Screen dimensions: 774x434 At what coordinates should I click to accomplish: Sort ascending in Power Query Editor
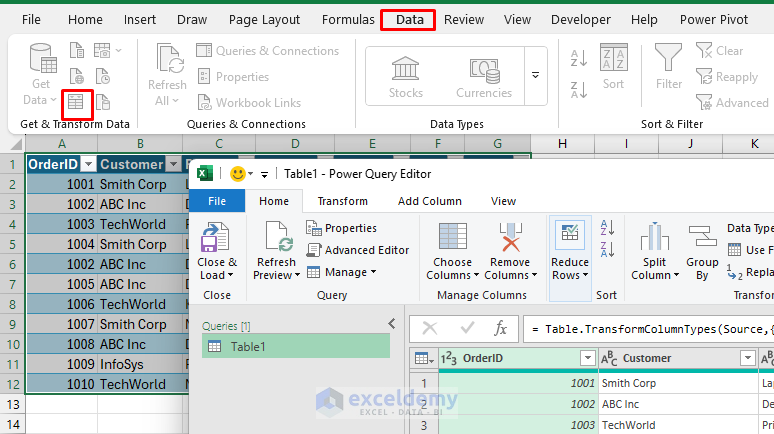pos(607,228)
